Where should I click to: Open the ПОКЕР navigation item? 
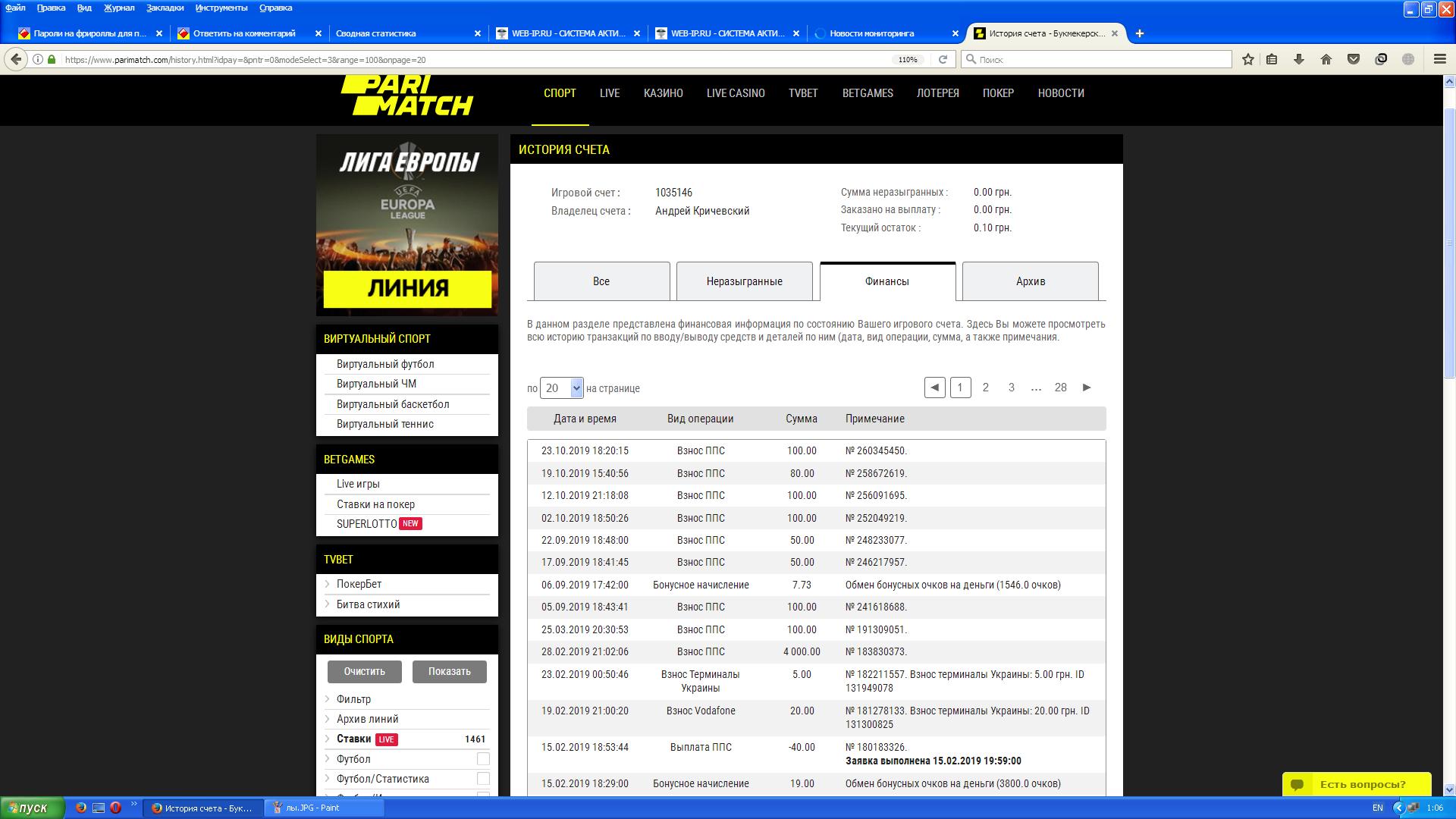tap(998, 93)
